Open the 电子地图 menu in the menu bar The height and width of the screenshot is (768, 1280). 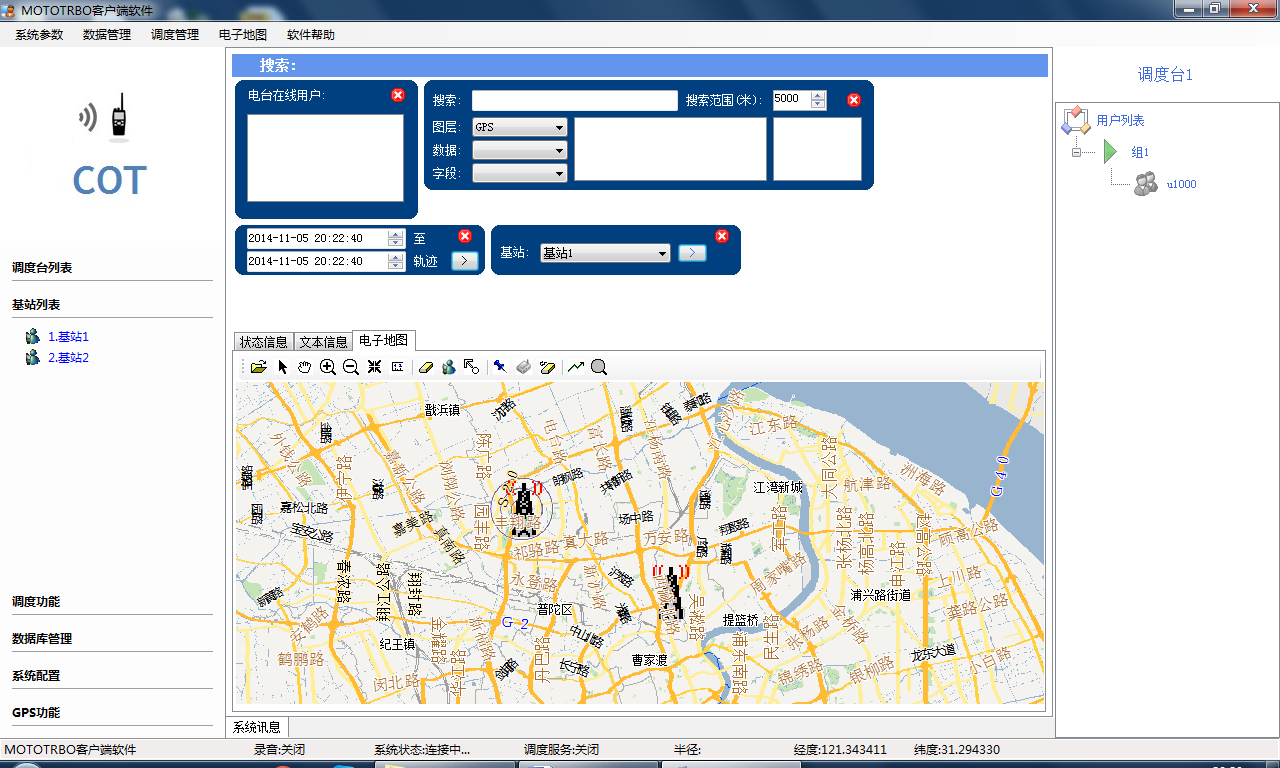coord(243,35)
